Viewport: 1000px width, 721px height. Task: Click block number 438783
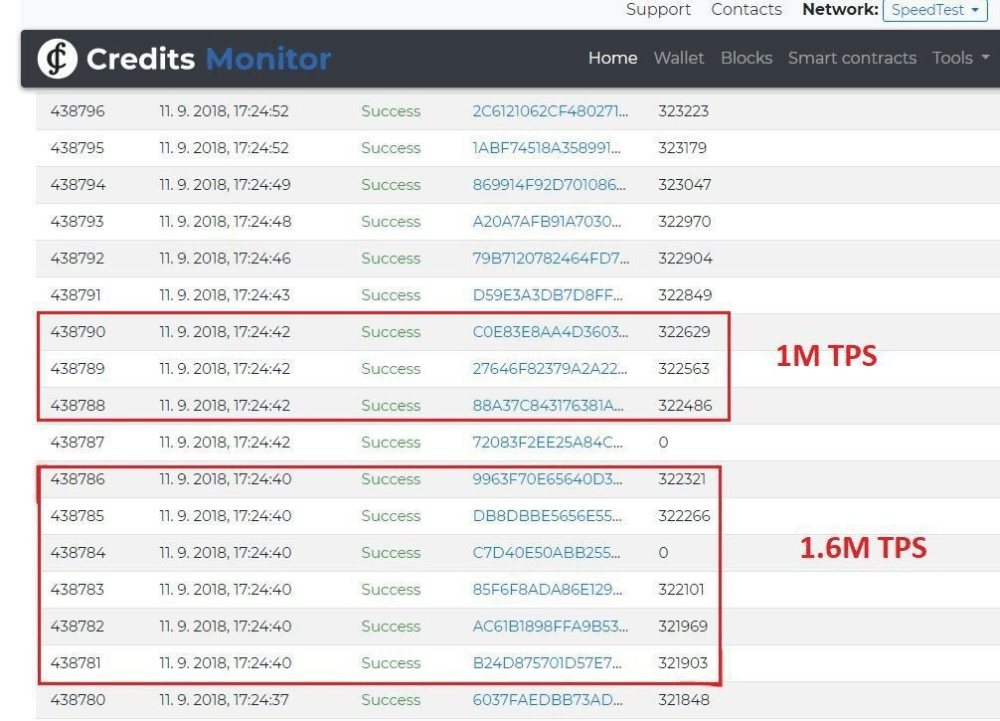point(77,590)
